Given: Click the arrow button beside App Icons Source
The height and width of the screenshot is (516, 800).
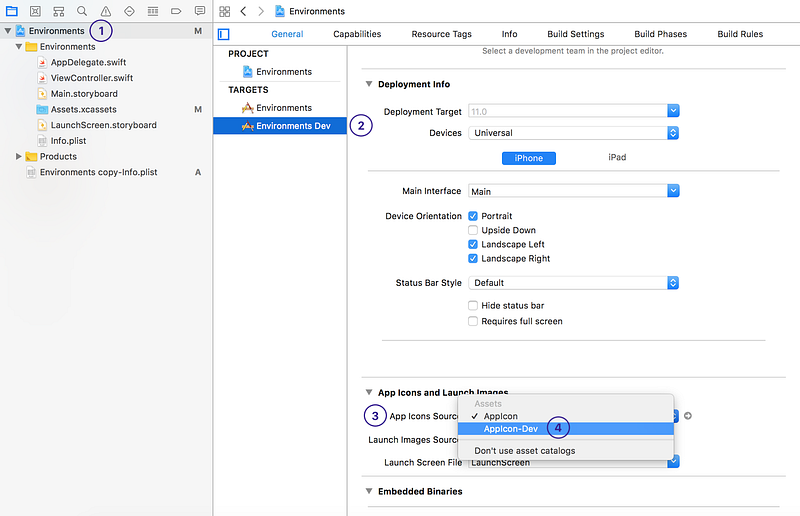Looking at the screenshot, I should pos(688,416).
